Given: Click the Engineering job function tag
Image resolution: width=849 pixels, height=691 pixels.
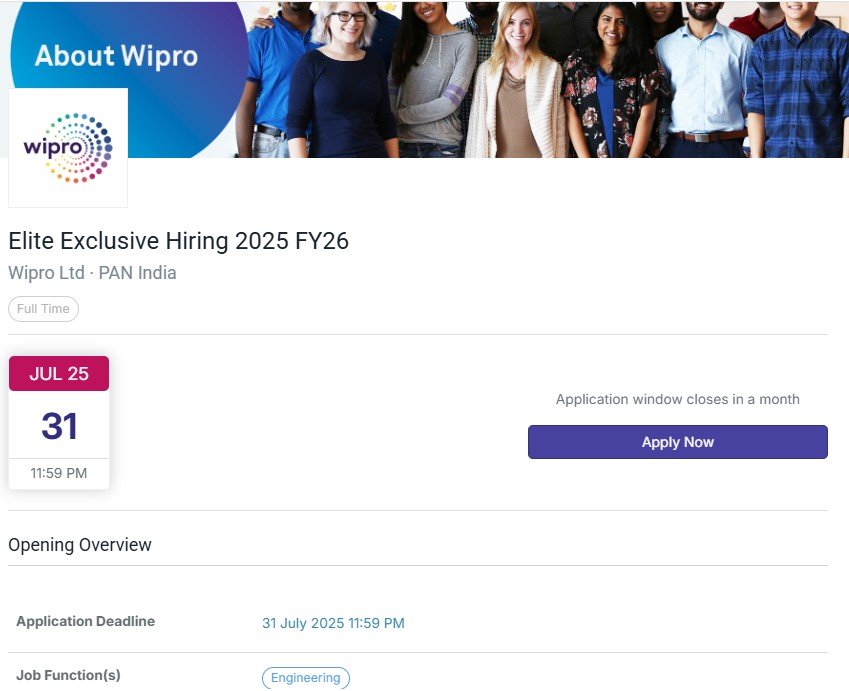Looking at the screenshot, I should coord(306,677).
